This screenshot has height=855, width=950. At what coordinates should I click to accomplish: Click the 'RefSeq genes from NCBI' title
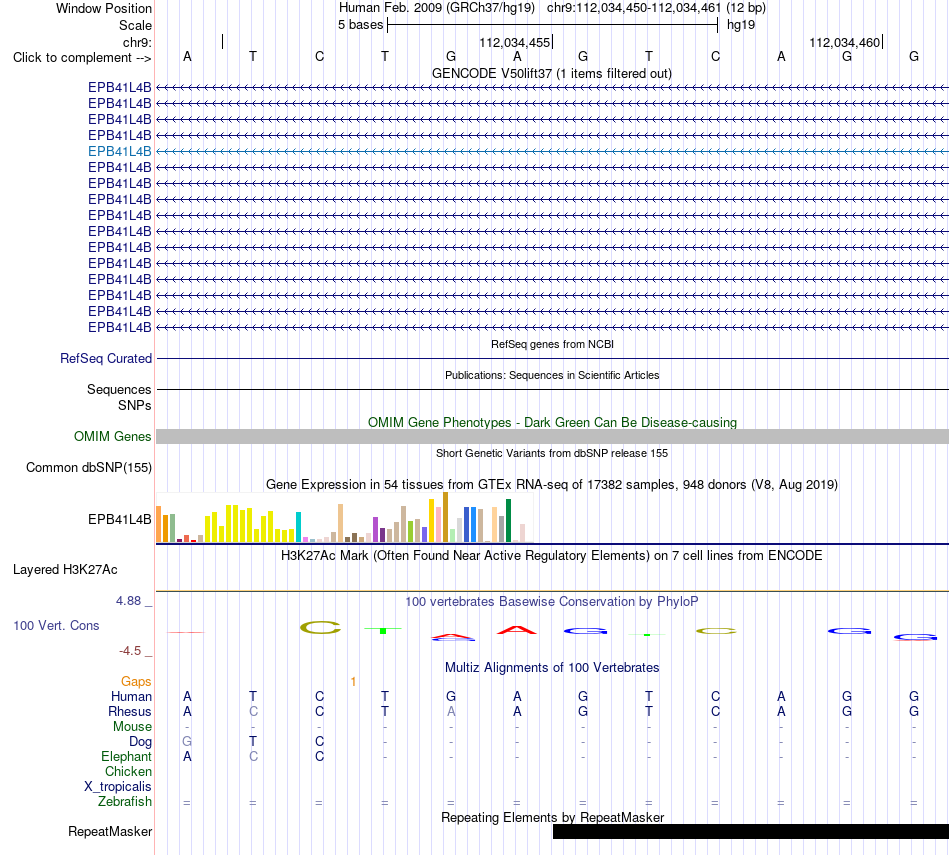pos(552,344)
